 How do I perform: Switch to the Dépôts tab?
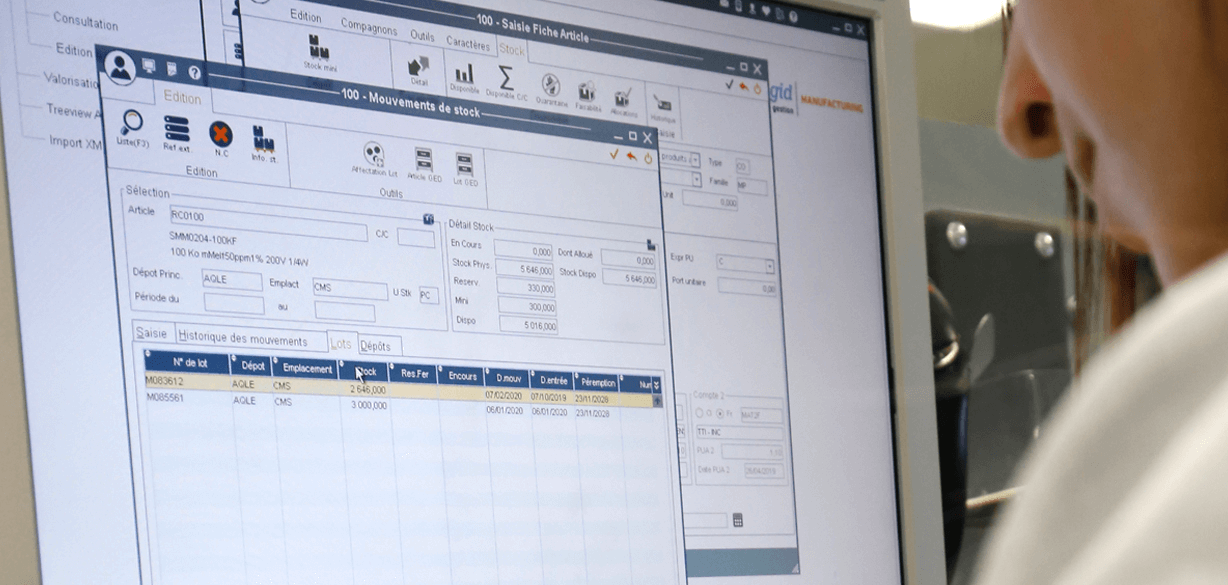[x=376, y=346]
